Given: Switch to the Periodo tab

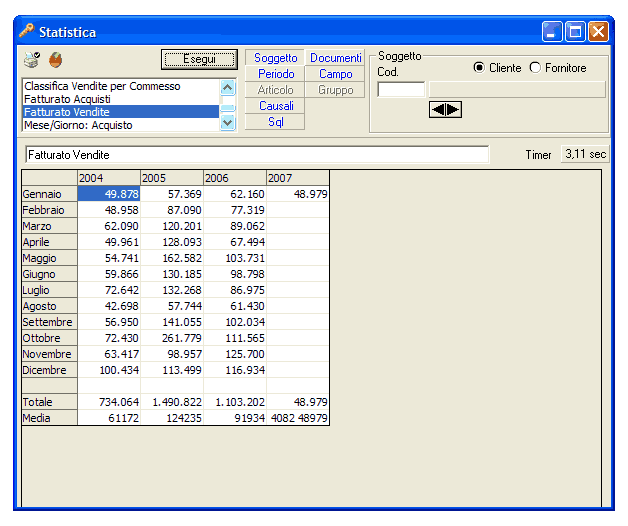Looking at the screenshot, I should coord(276,74).
